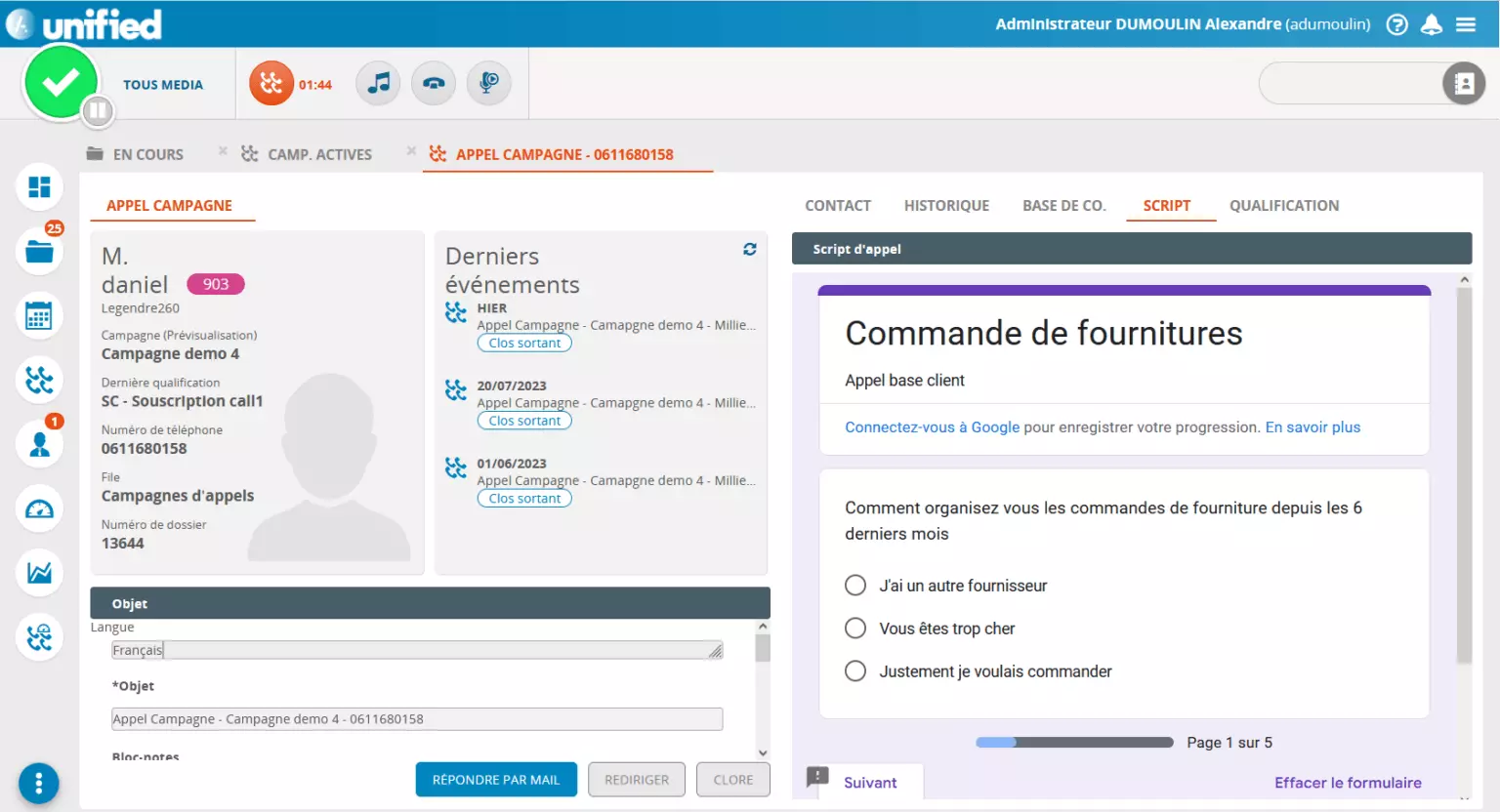Open the hamburger main menu
Viewport: 1500px width, 812px height.
tap(1466, 24)
